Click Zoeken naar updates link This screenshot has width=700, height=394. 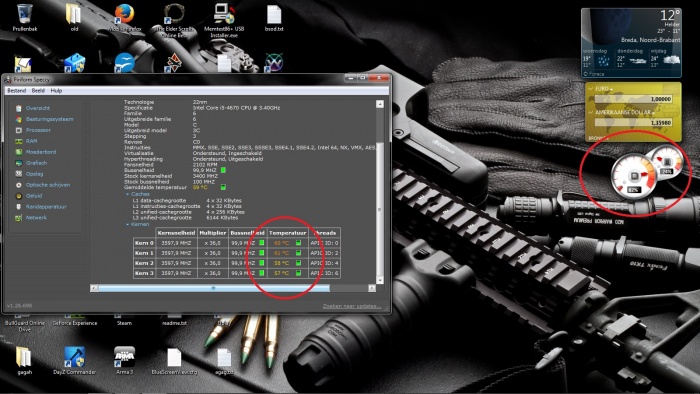[x=352, y=306]
